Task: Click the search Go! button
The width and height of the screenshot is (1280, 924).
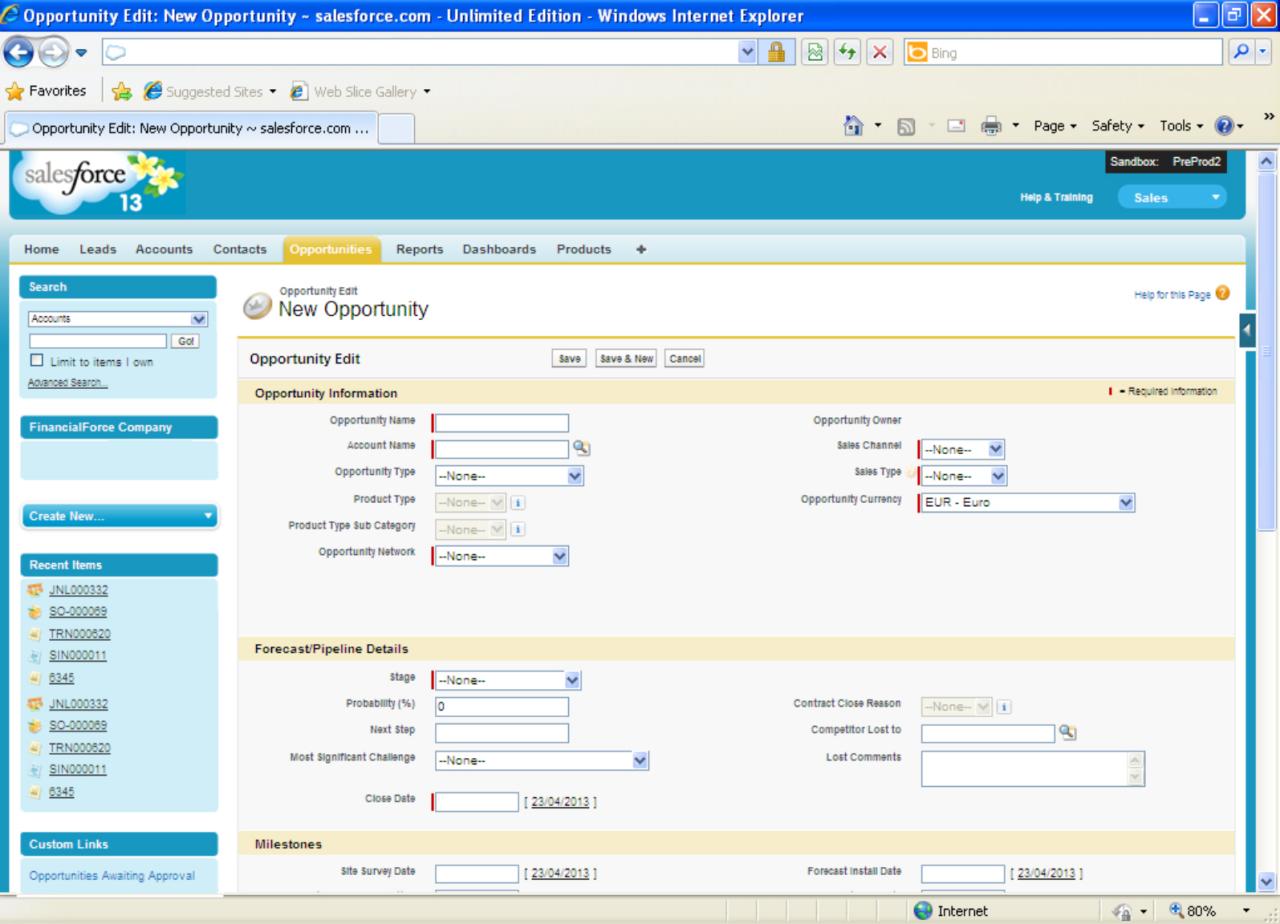Action: pyautogui.click(x=185, y=341)
